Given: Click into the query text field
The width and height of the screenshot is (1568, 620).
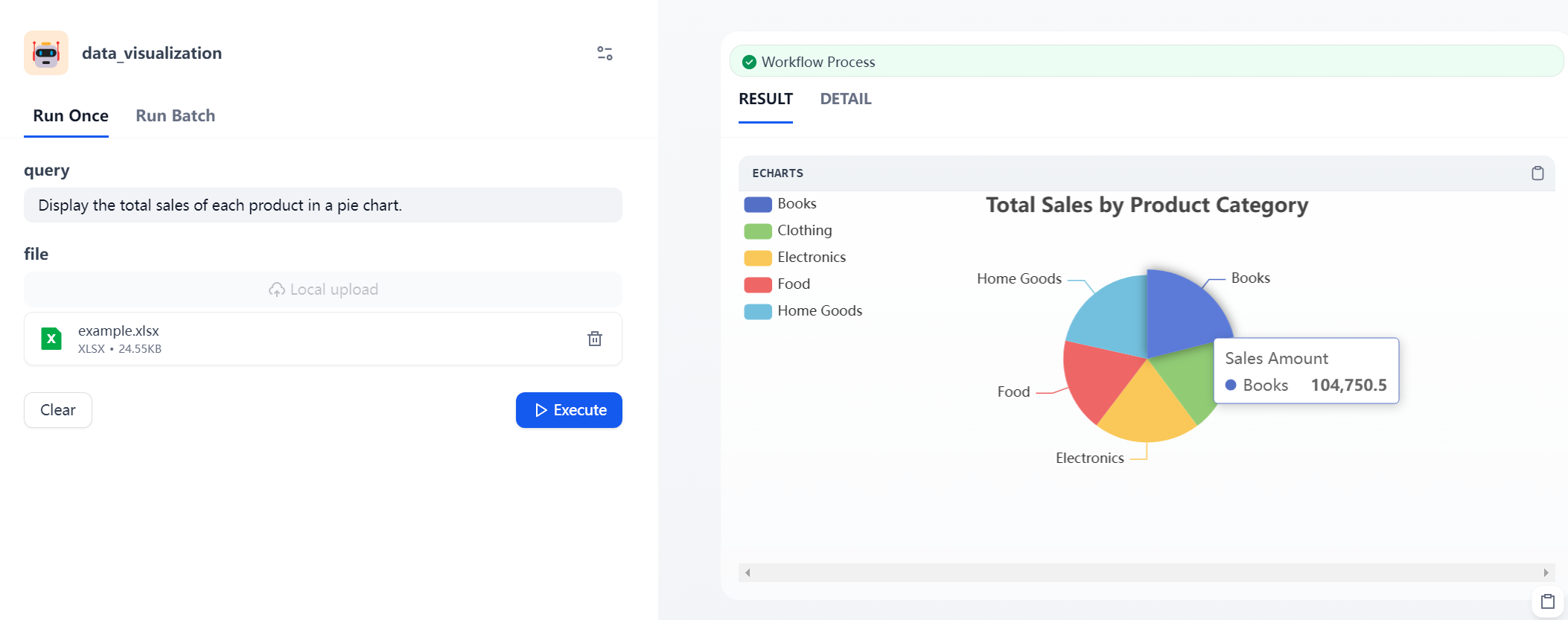Looking at the screenshot, I should click(x=322, y=205).
